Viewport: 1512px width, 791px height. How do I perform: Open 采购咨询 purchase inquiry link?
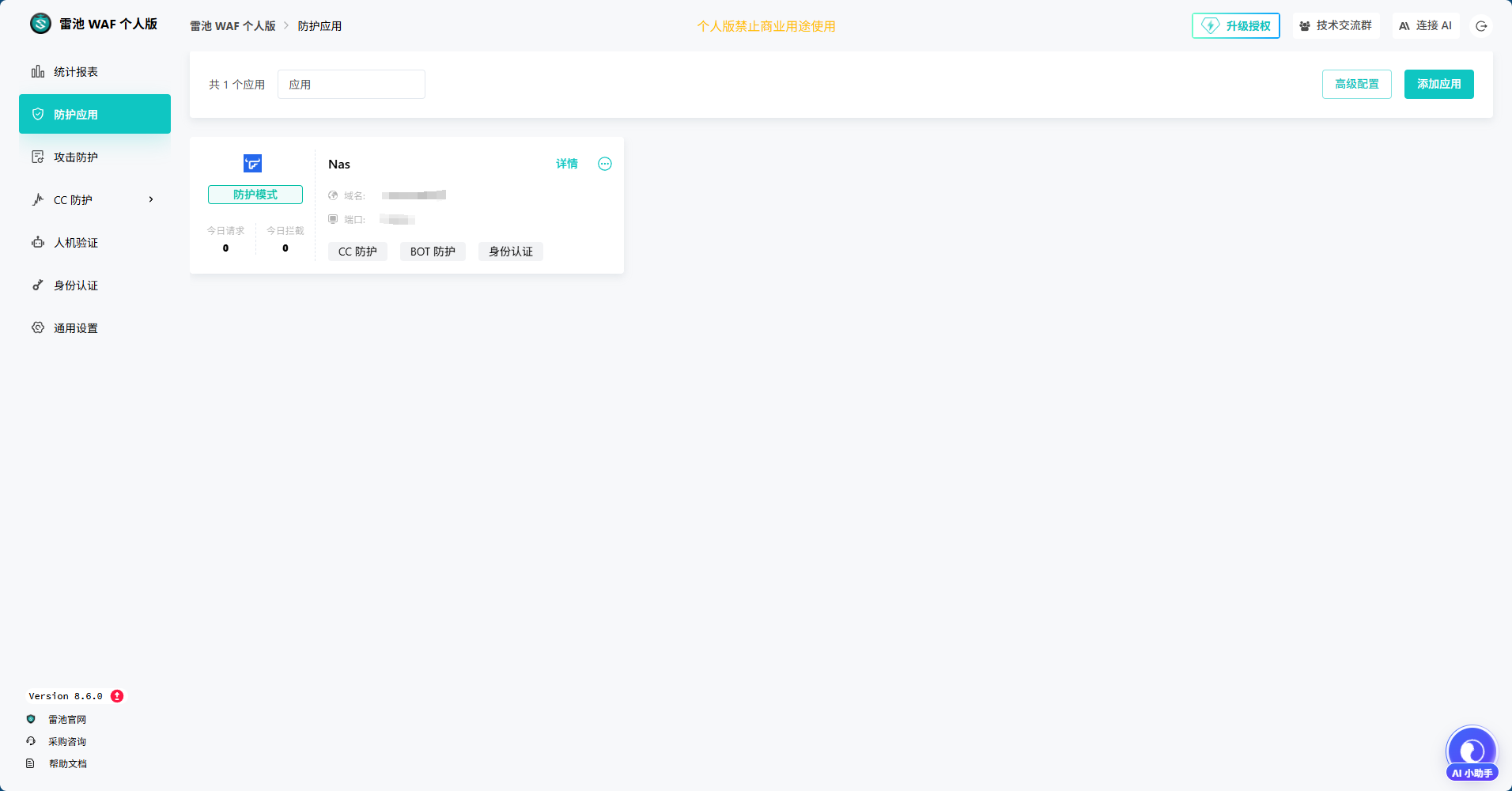coord(67,742)
